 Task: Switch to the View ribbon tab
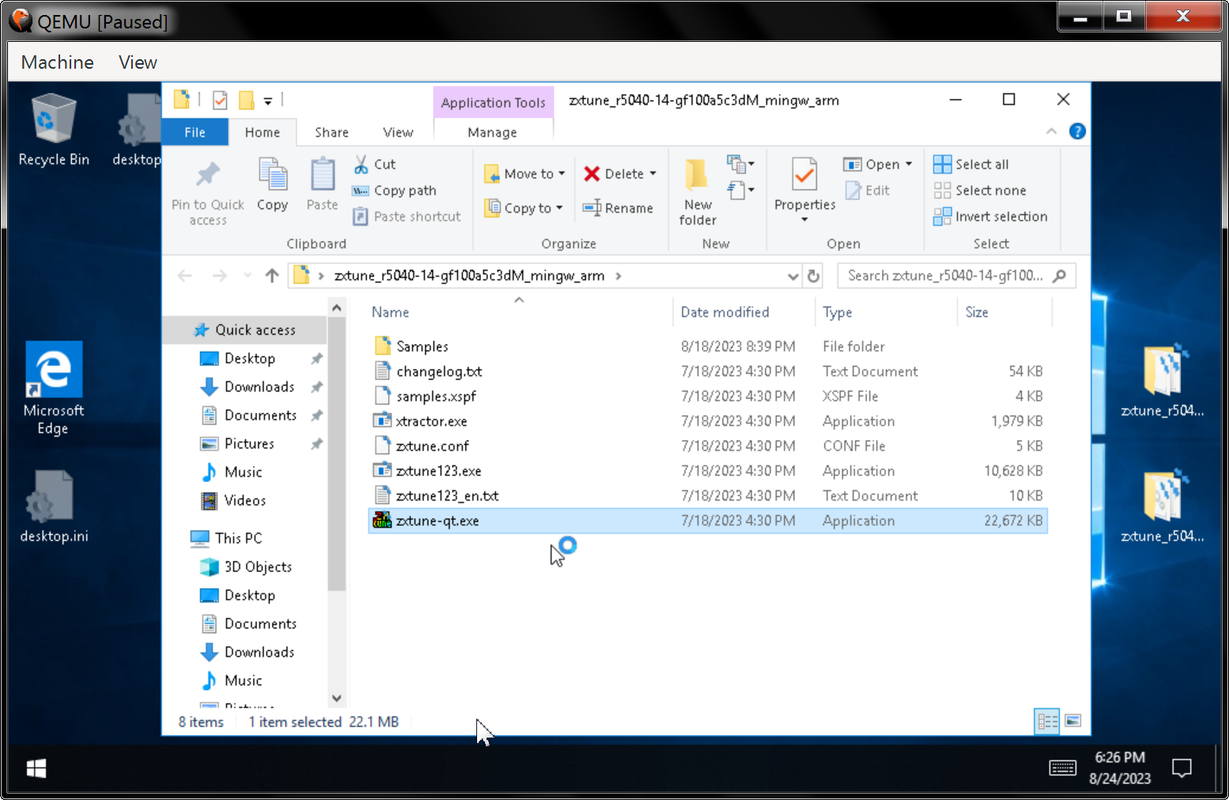click(398, 132)
